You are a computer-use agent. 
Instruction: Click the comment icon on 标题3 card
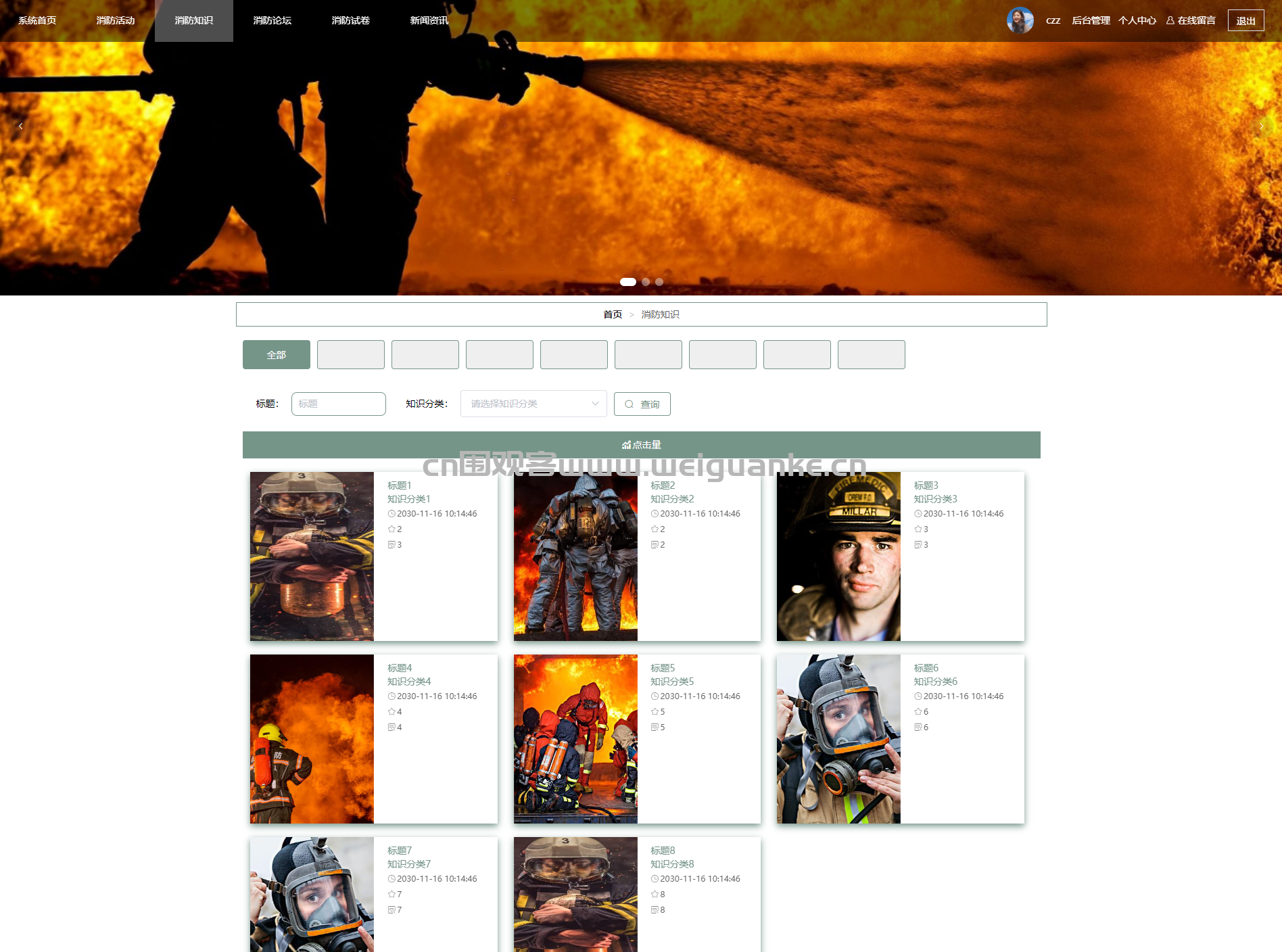point(918,545)
